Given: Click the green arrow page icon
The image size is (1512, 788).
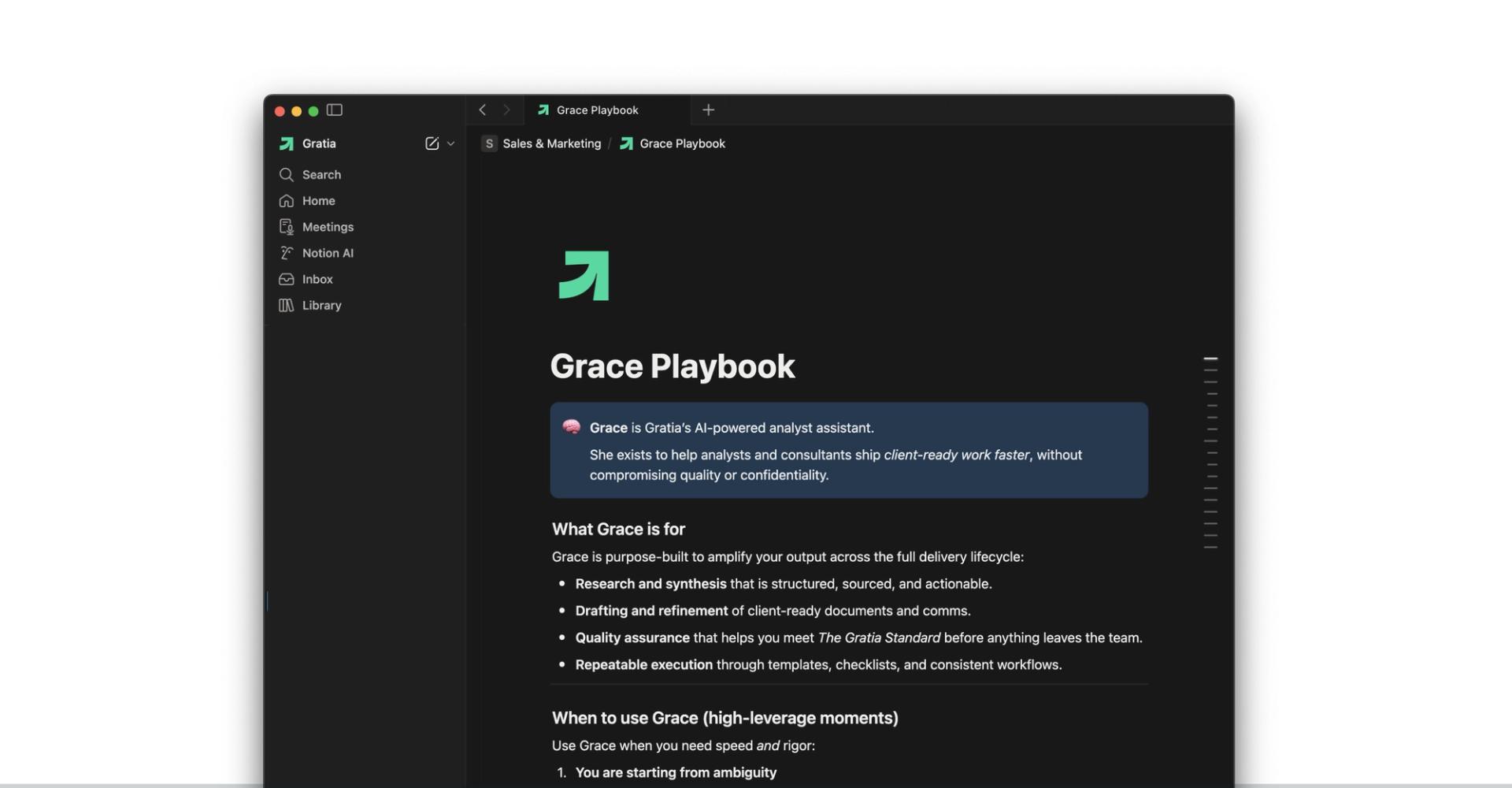Looking at the screenshot, I should 584,276.
